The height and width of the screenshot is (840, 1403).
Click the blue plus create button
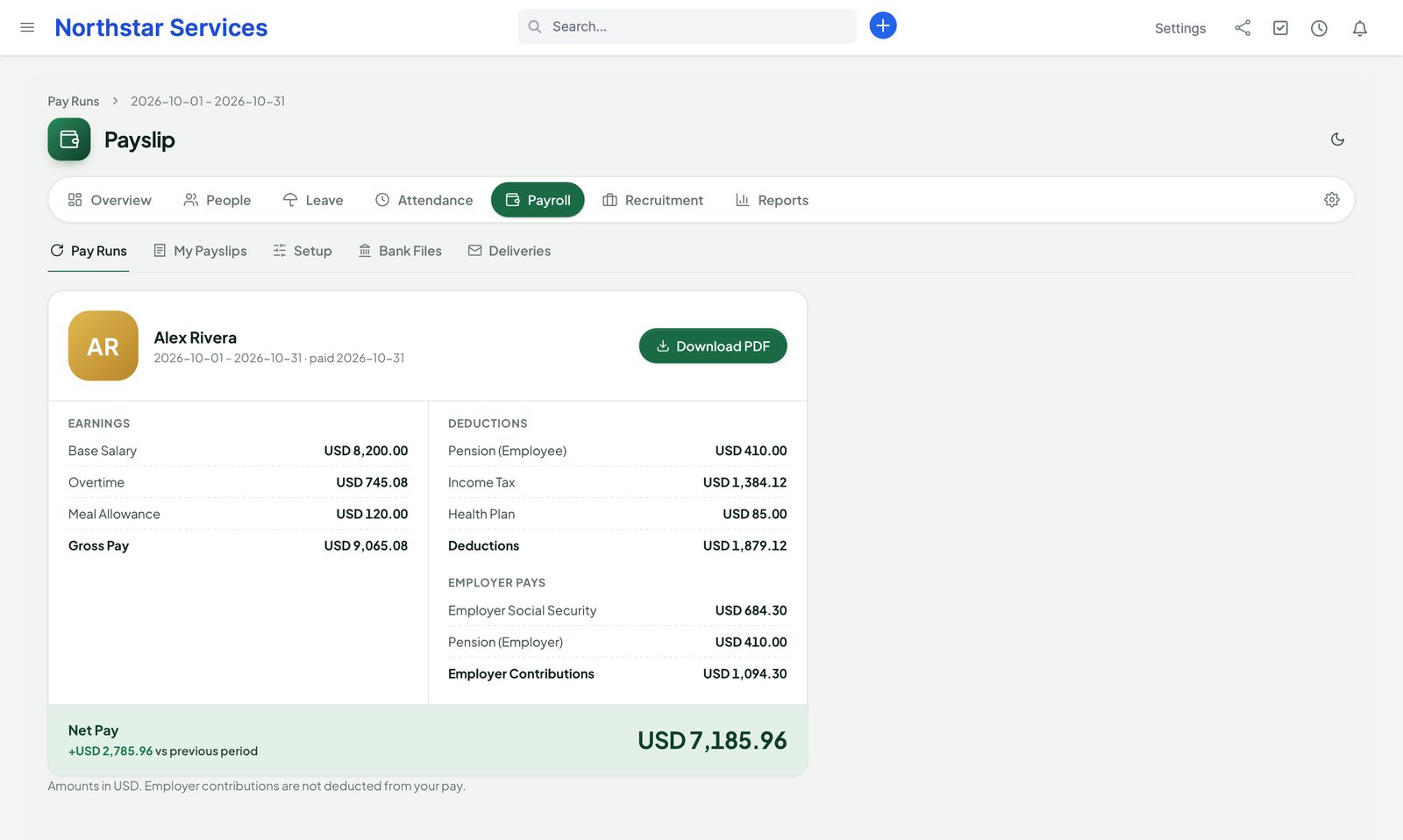(x=883, y=25)
